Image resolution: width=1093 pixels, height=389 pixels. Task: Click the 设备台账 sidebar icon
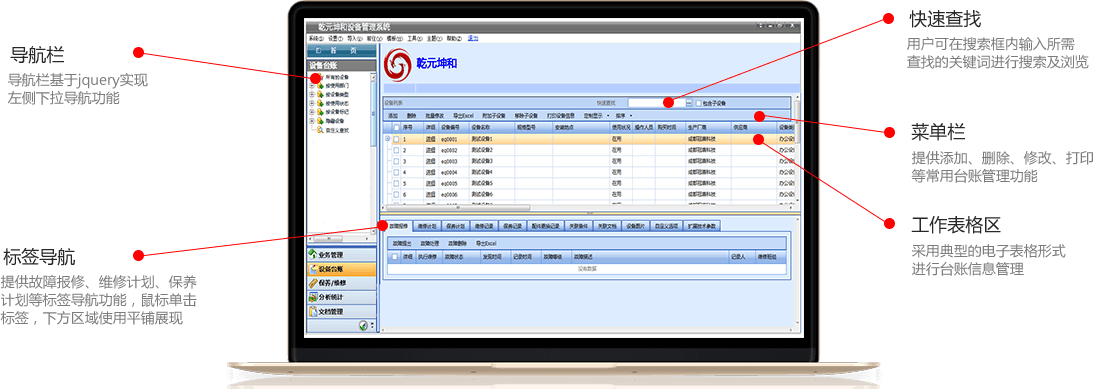[x=313, y=268]
